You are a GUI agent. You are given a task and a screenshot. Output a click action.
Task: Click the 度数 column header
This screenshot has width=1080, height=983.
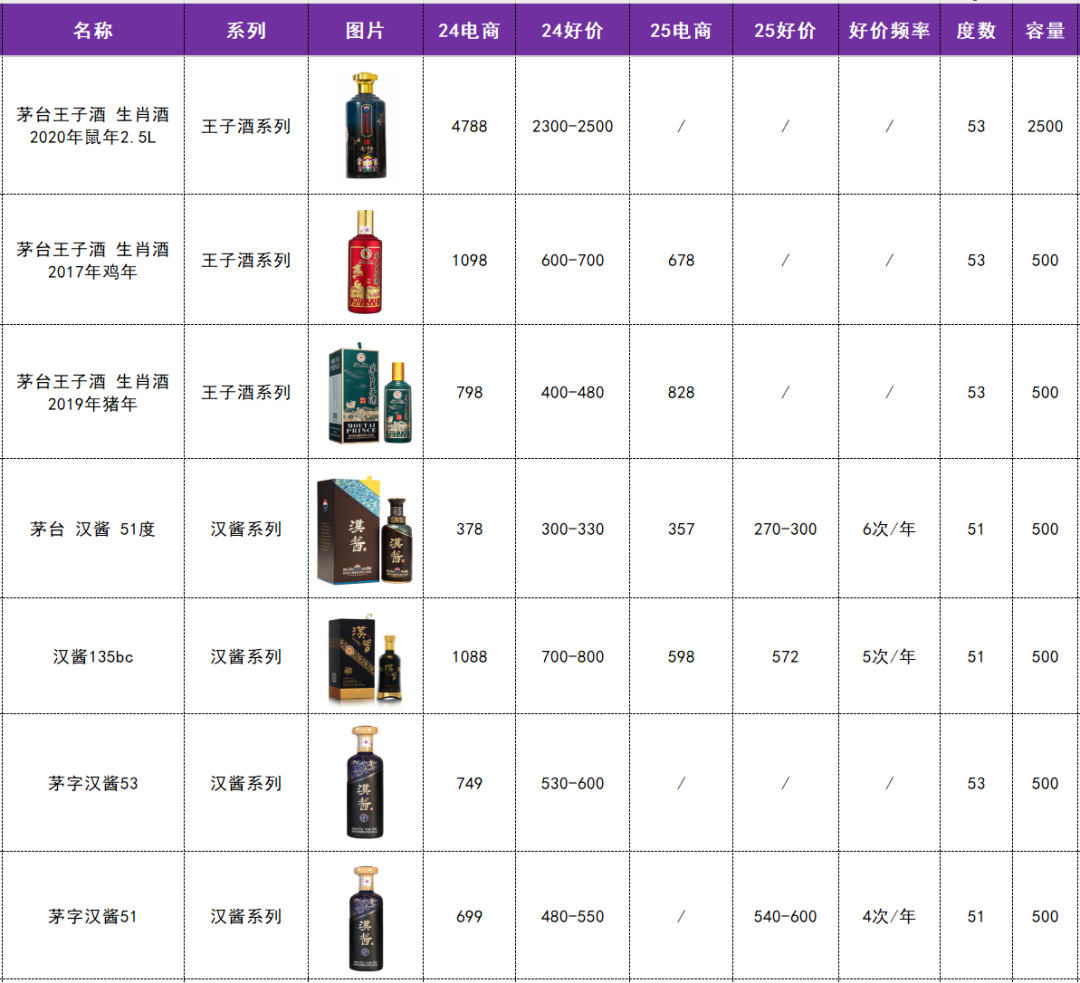click(x=976, y=30)
